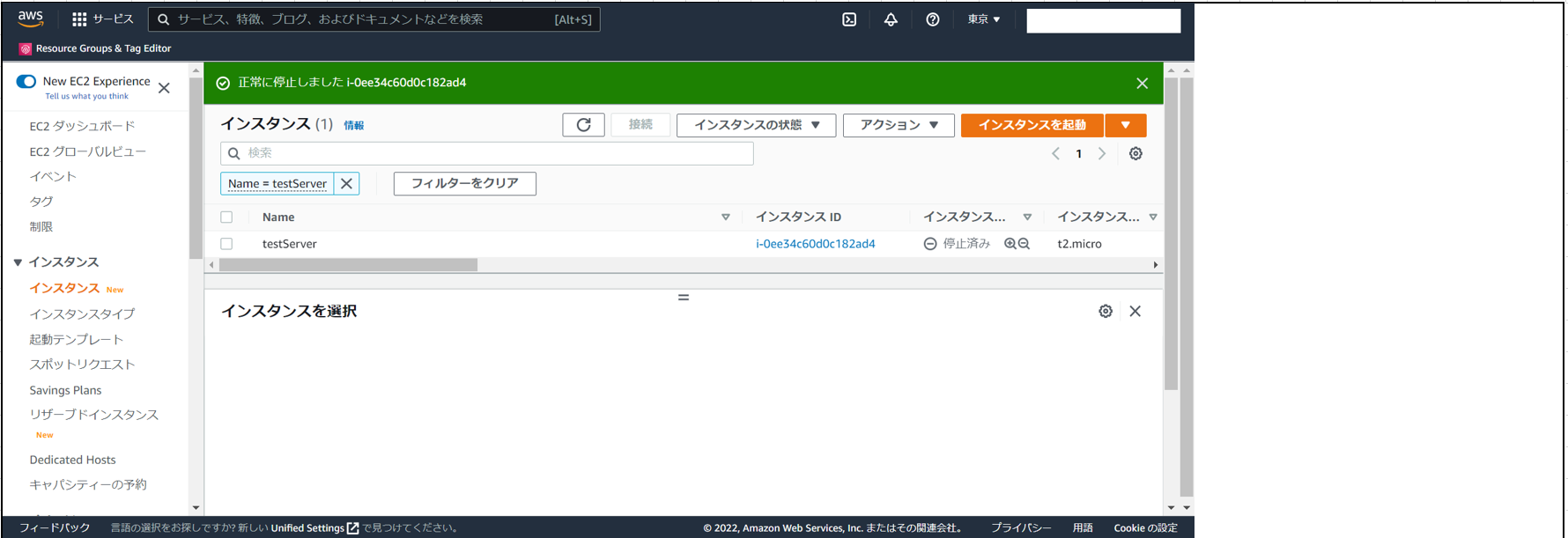The width and height of the screenshot is (1568, 538).
Task: Open Cookie settings in footer
Action: (x=1145, y=528)
